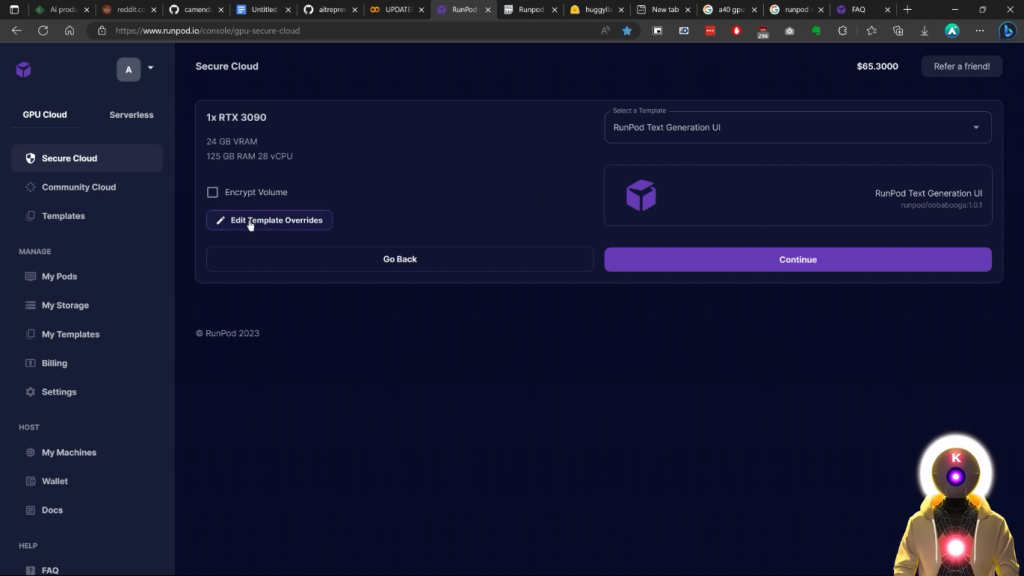1024x576 pixels.
Task: Click the Refer a friend! button
Action: click(x=961, y=66)
